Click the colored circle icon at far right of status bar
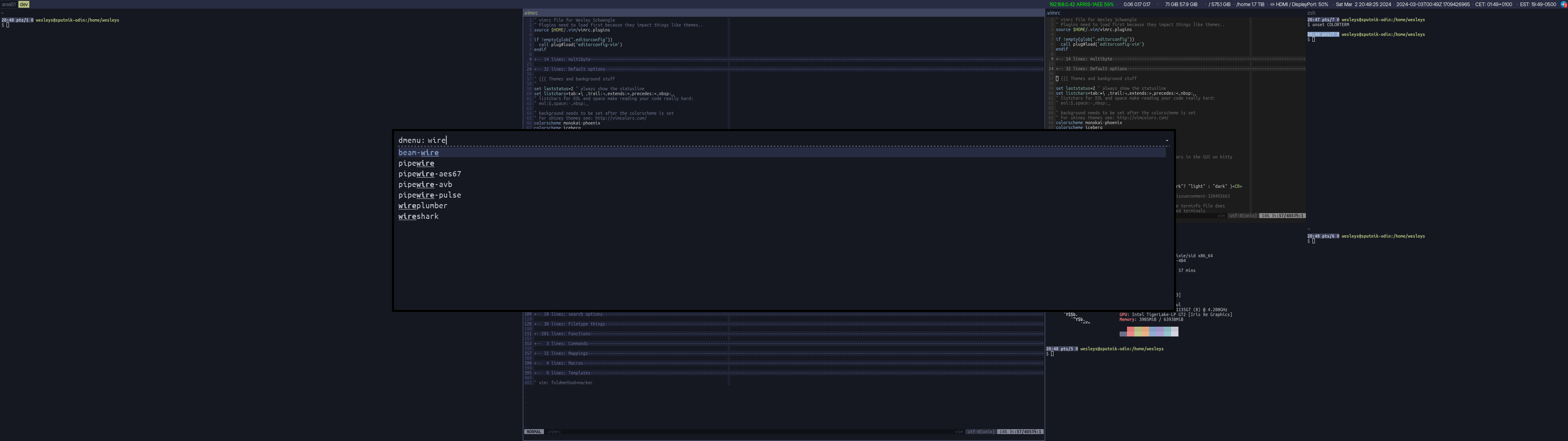The height and width of the screenshot is (441, 1568). [1563, 4]
